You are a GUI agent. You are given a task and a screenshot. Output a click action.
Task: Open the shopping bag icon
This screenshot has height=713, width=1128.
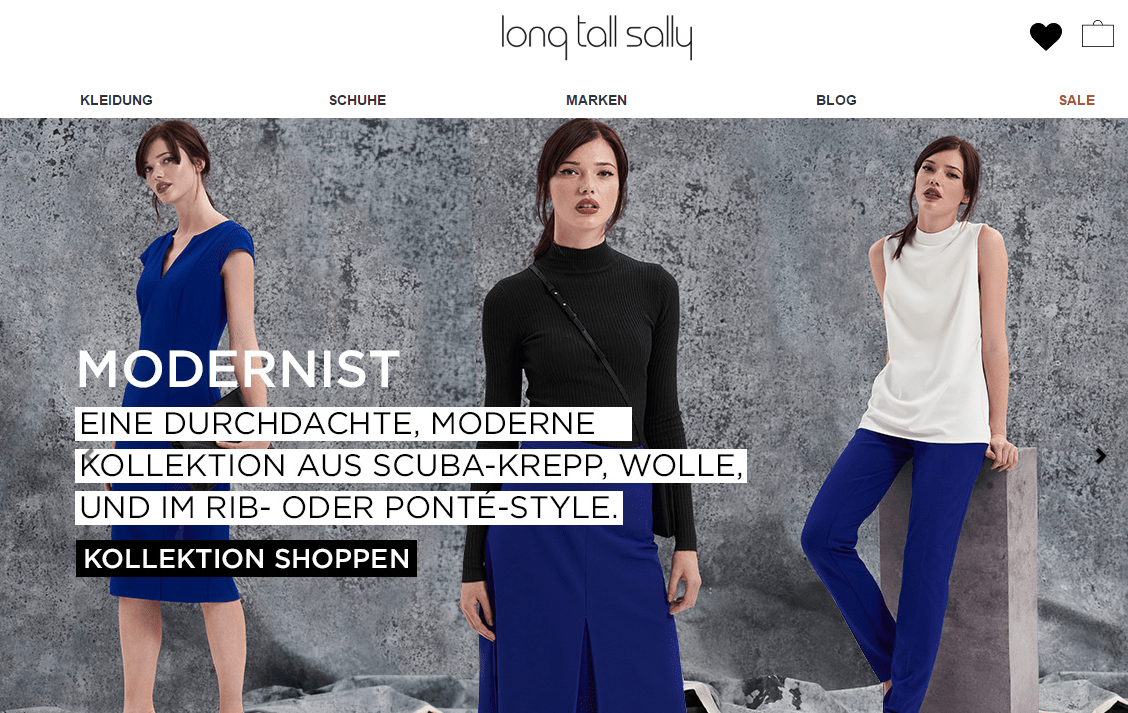1098,34
